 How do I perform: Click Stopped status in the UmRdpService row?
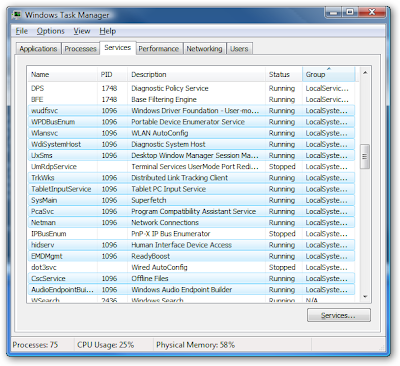(282, 167)
